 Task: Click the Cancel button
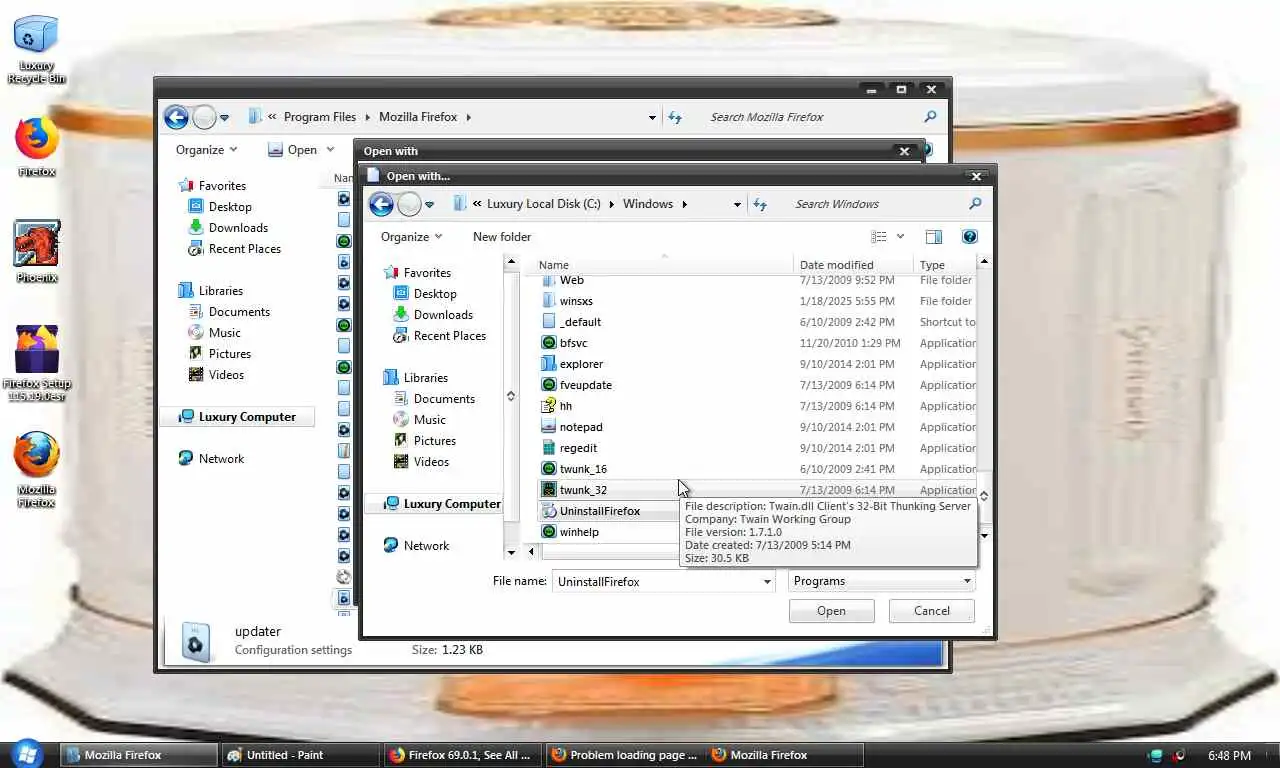pyautogui.click(x=932, y=611)
